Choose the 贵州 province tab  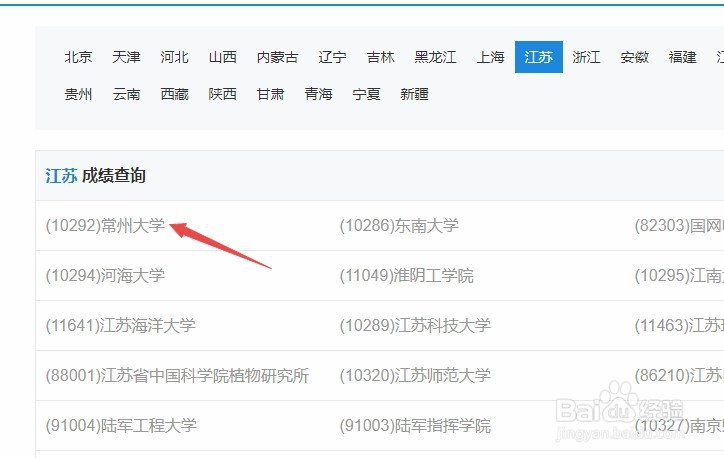click(78, 94)
